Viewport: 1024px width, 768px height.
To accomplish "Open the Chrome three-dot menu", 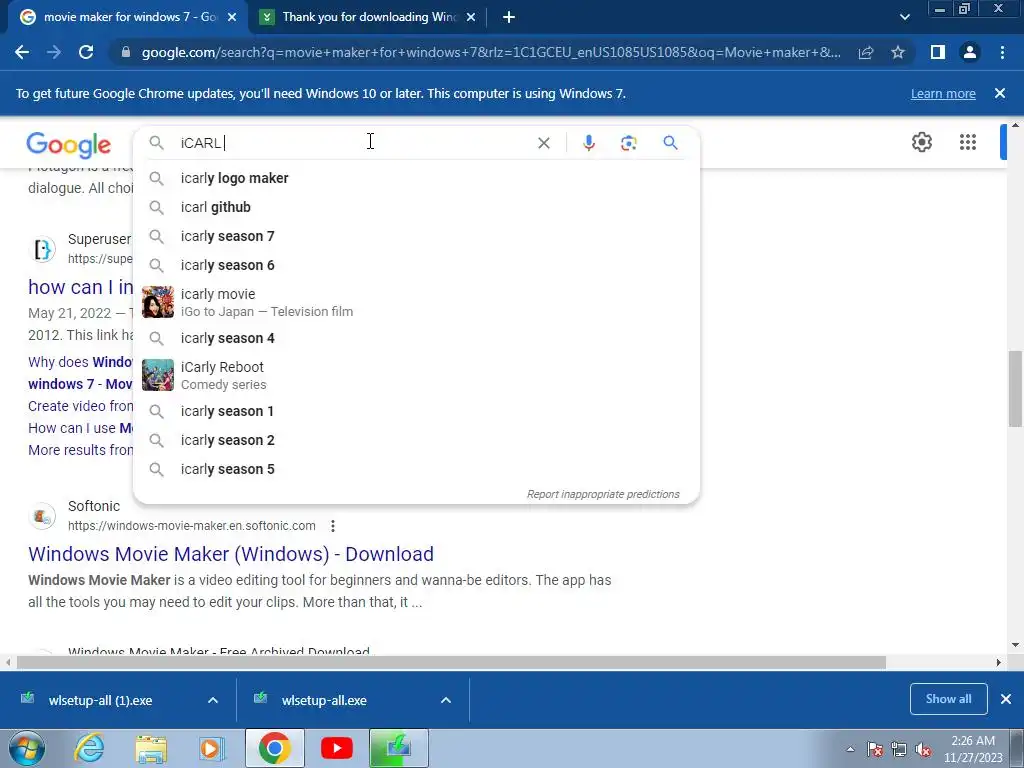I will pyautogui.click(x=1002, y=52).
